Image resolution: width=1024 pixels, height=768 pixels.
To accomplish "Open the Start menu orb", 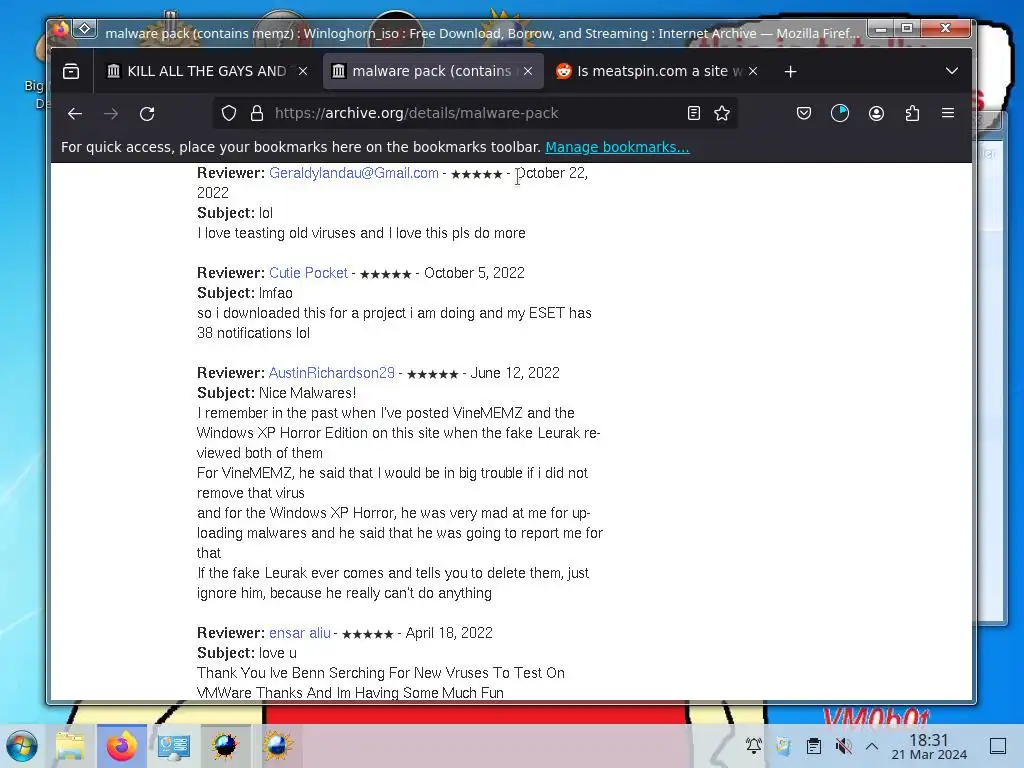I will coord(22,746).
